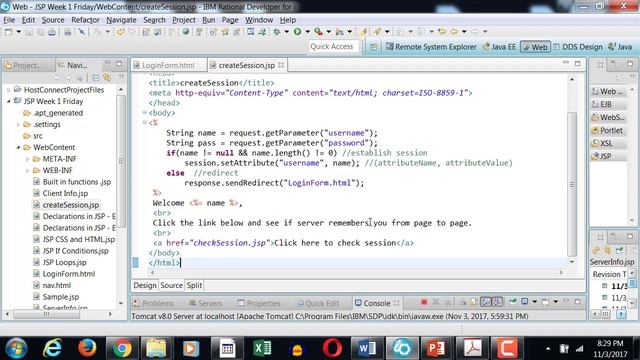Click the green Run button in toolbar
Viewport: 640px width, 360px height.
coord(298,31)
